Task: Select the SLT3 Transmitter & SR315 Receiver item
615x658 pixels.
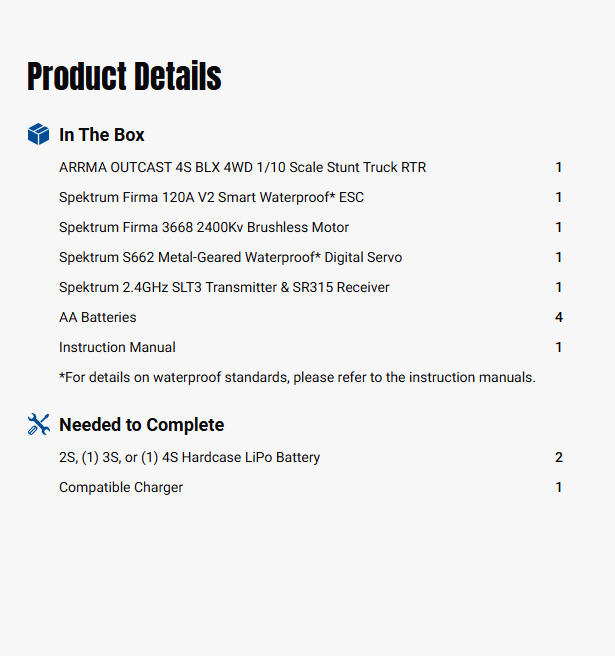Action: tap(224, 287)
